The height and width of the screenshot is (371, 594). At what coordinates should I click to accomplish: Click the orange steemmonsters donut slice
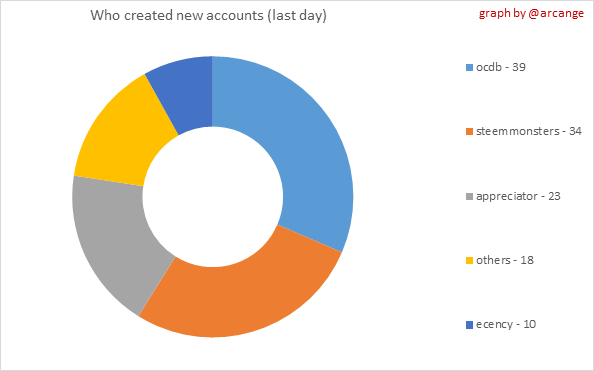242,296
